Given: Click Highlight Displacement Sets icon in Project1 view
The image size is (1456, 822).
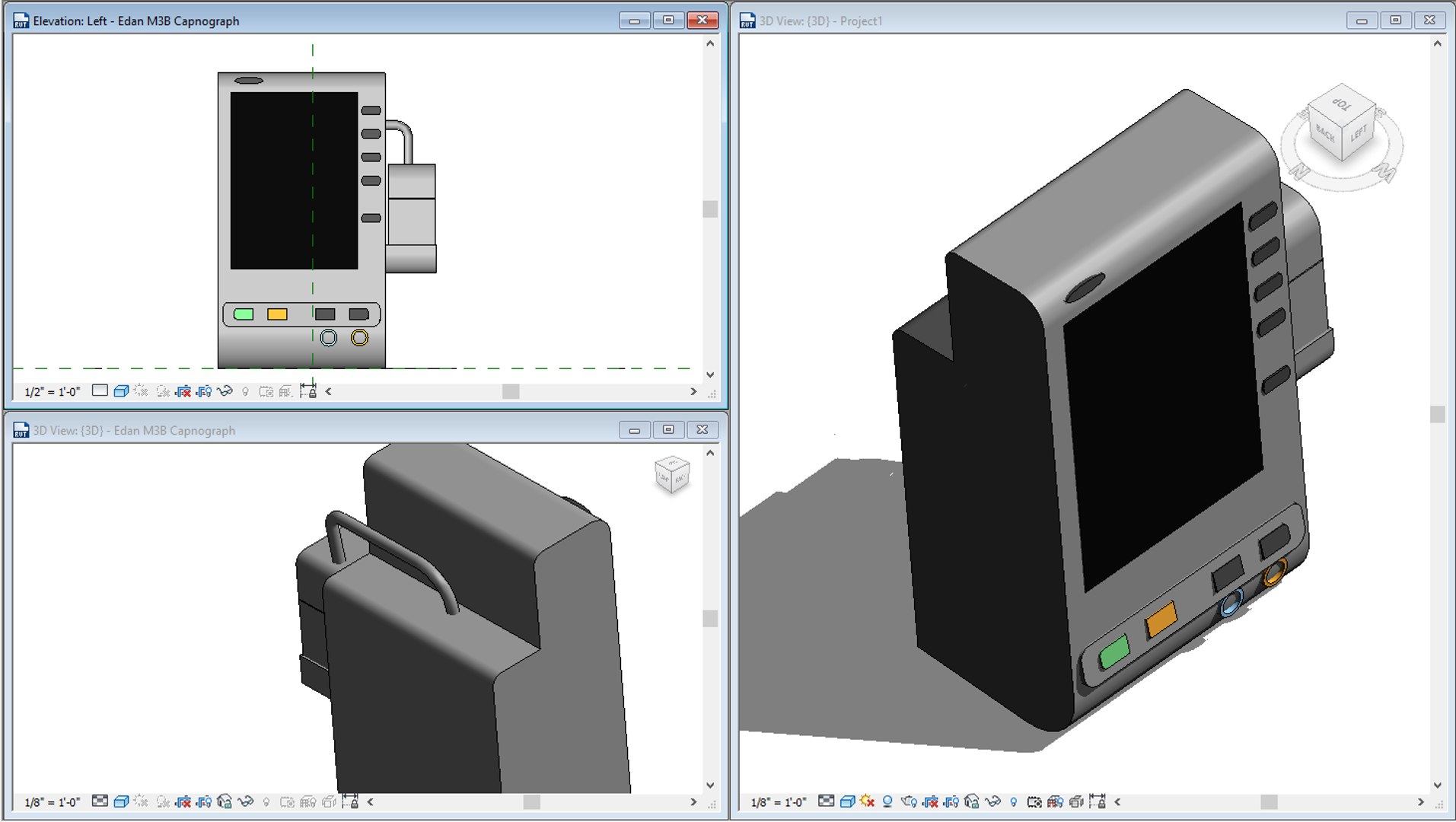Looking at the screenshot, I should coord(1076,801).
